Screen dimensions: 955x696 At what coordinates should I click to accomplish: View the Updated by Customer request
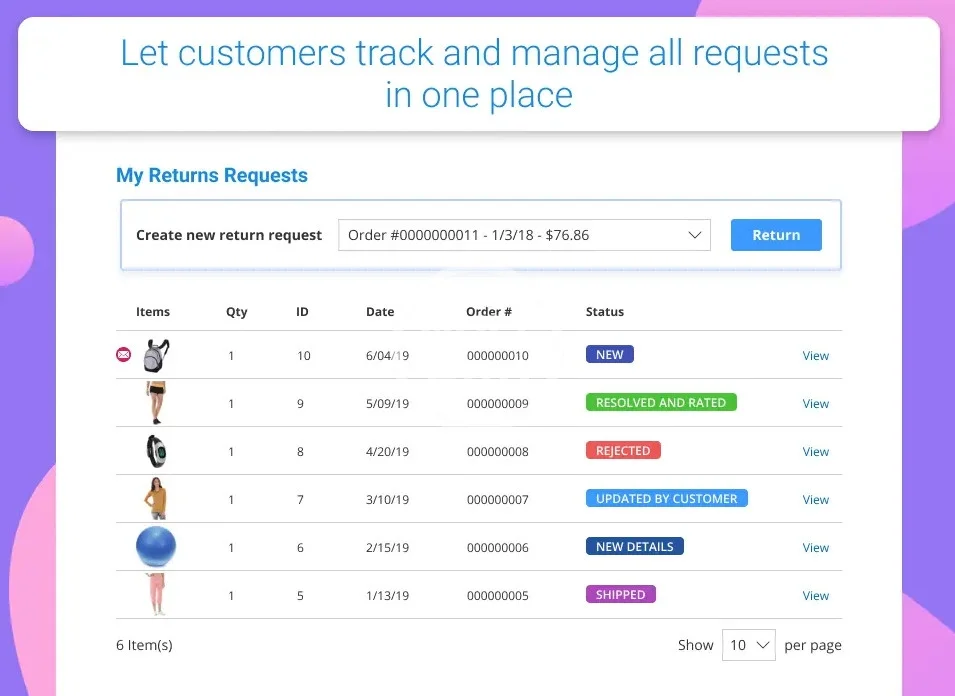tap(815, 500)
